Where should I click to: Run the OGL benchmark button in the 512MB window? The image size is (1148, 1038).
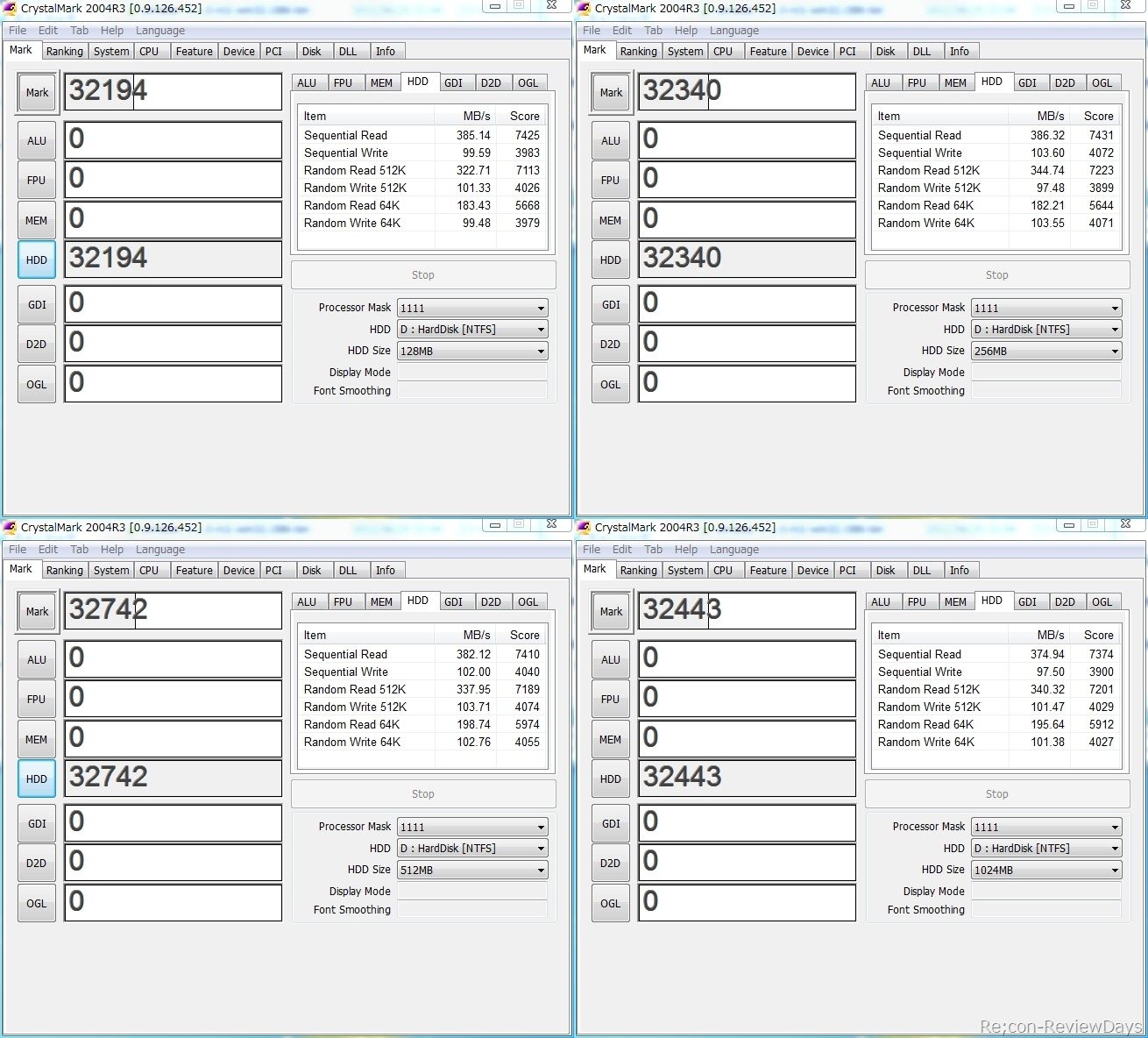(37, 904)
